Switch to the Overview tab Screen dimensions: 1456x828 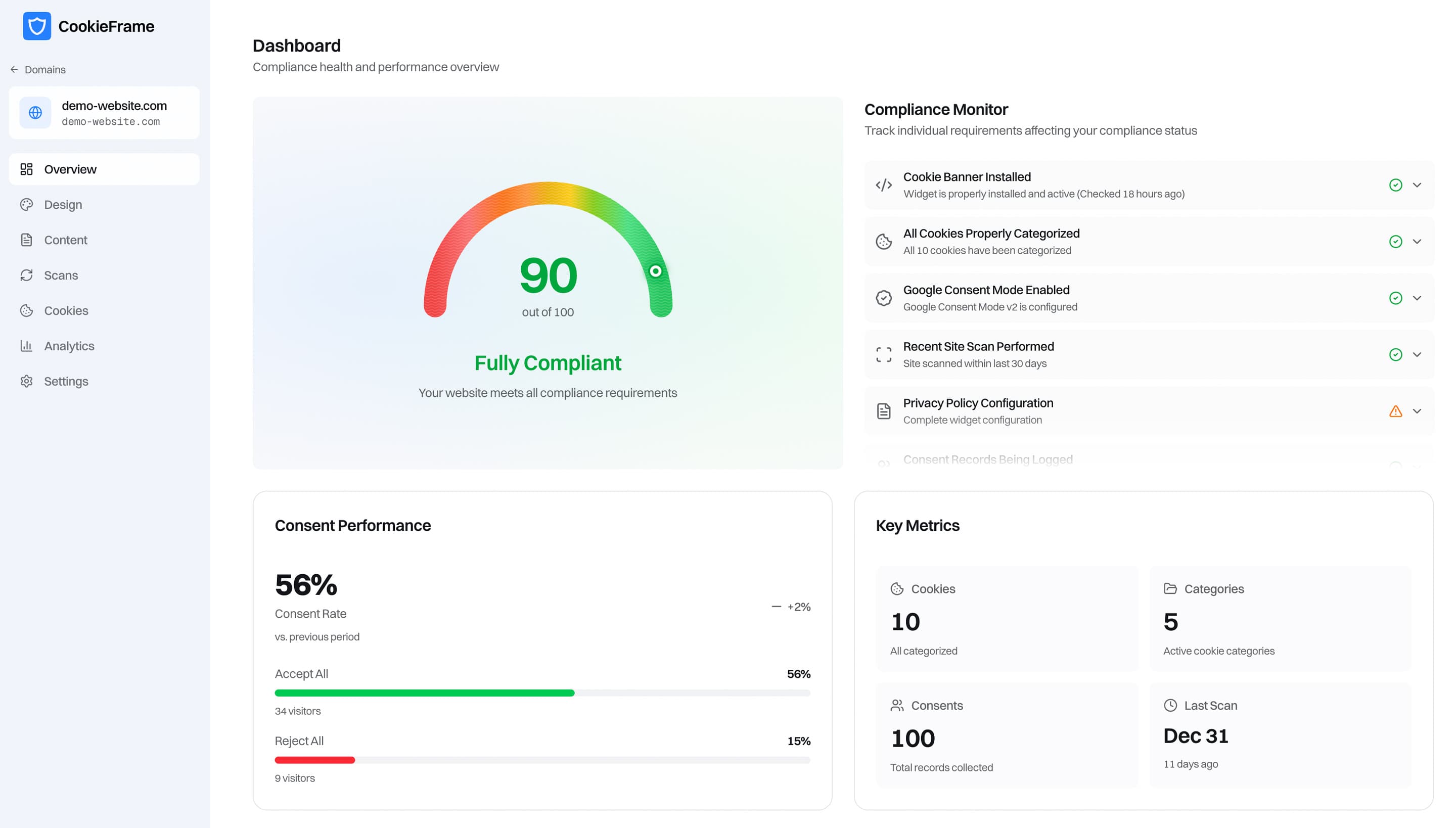tap(70, 169)
